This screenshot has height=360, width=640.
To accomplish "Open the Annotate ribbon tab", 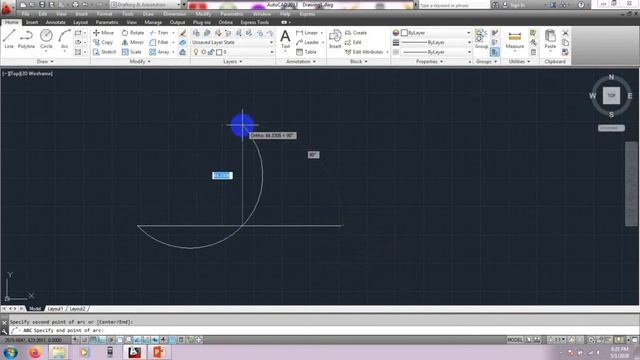I will pos(56,22).
